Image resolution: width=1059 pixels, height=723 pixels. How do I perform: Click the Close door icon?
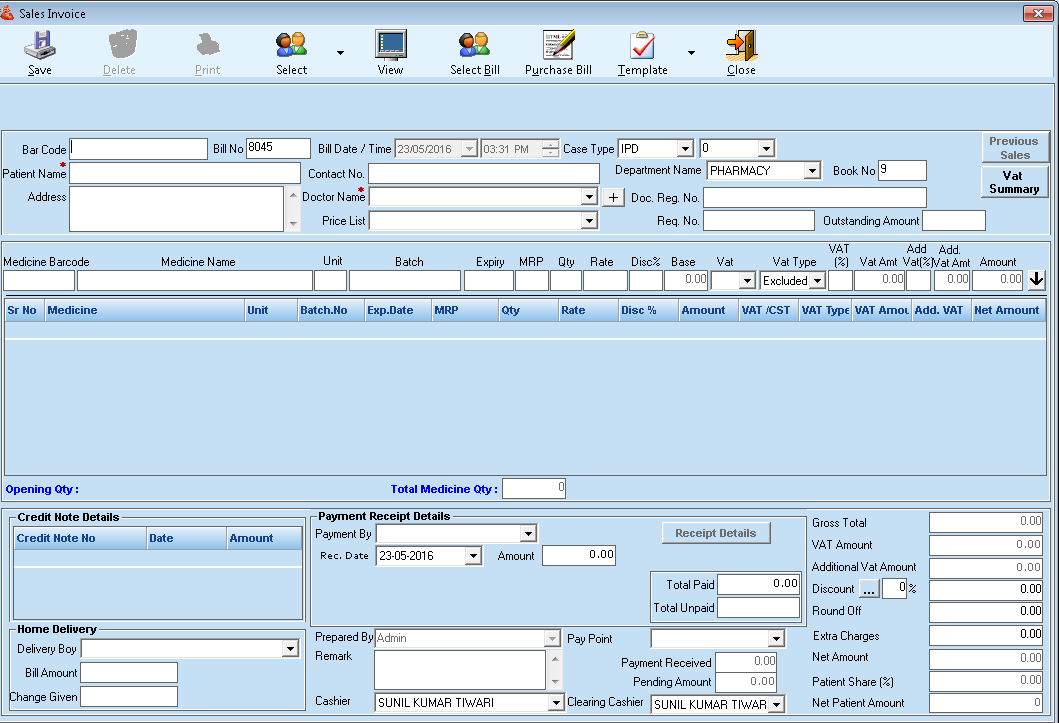coord(741,45)
